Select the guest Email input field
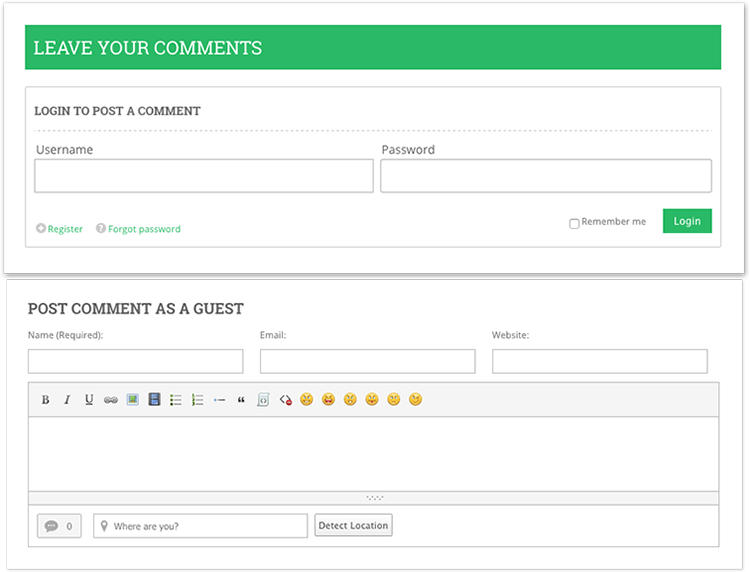This screenshot has width=750, height=572. click(x=367, y=361)
